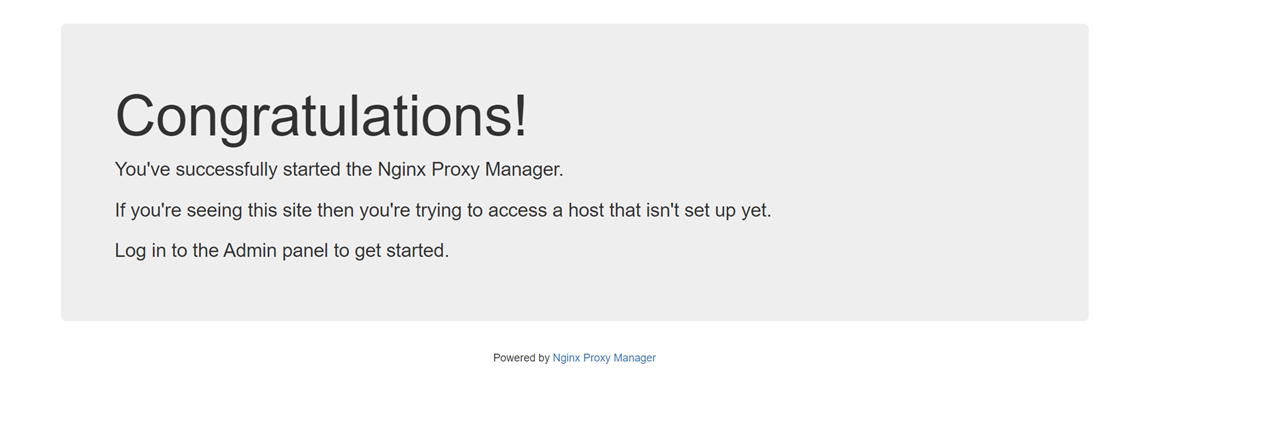Click the word "started" in first paragraph

point(312,170)
